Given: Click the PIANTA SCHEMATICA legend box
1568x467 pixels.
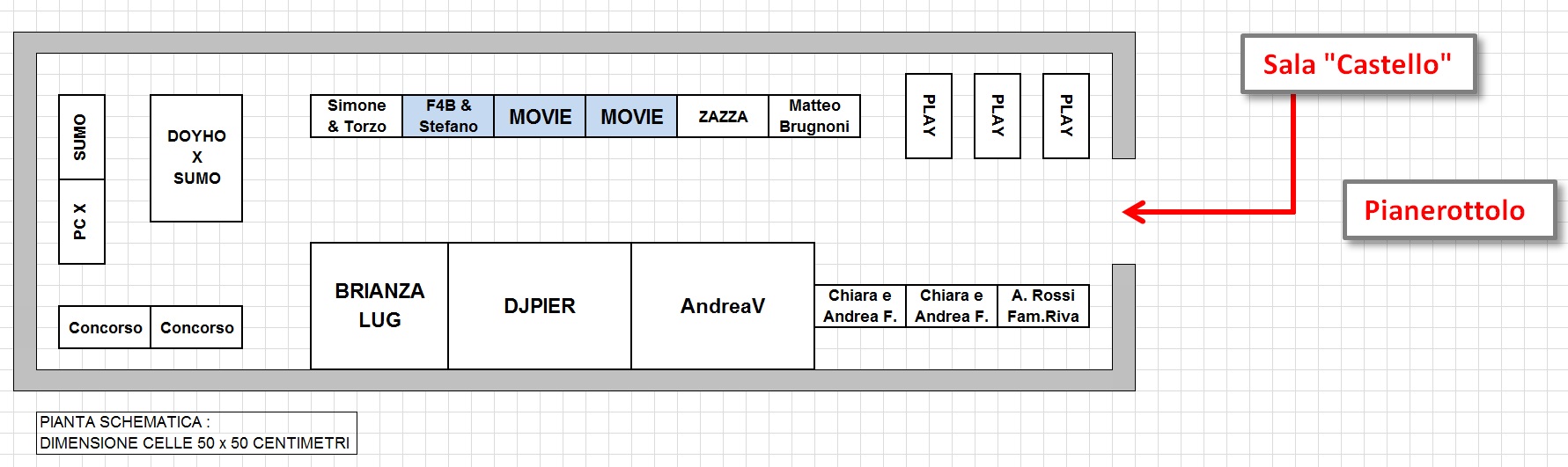Looking at the screenshot, I should pos(196,433).
